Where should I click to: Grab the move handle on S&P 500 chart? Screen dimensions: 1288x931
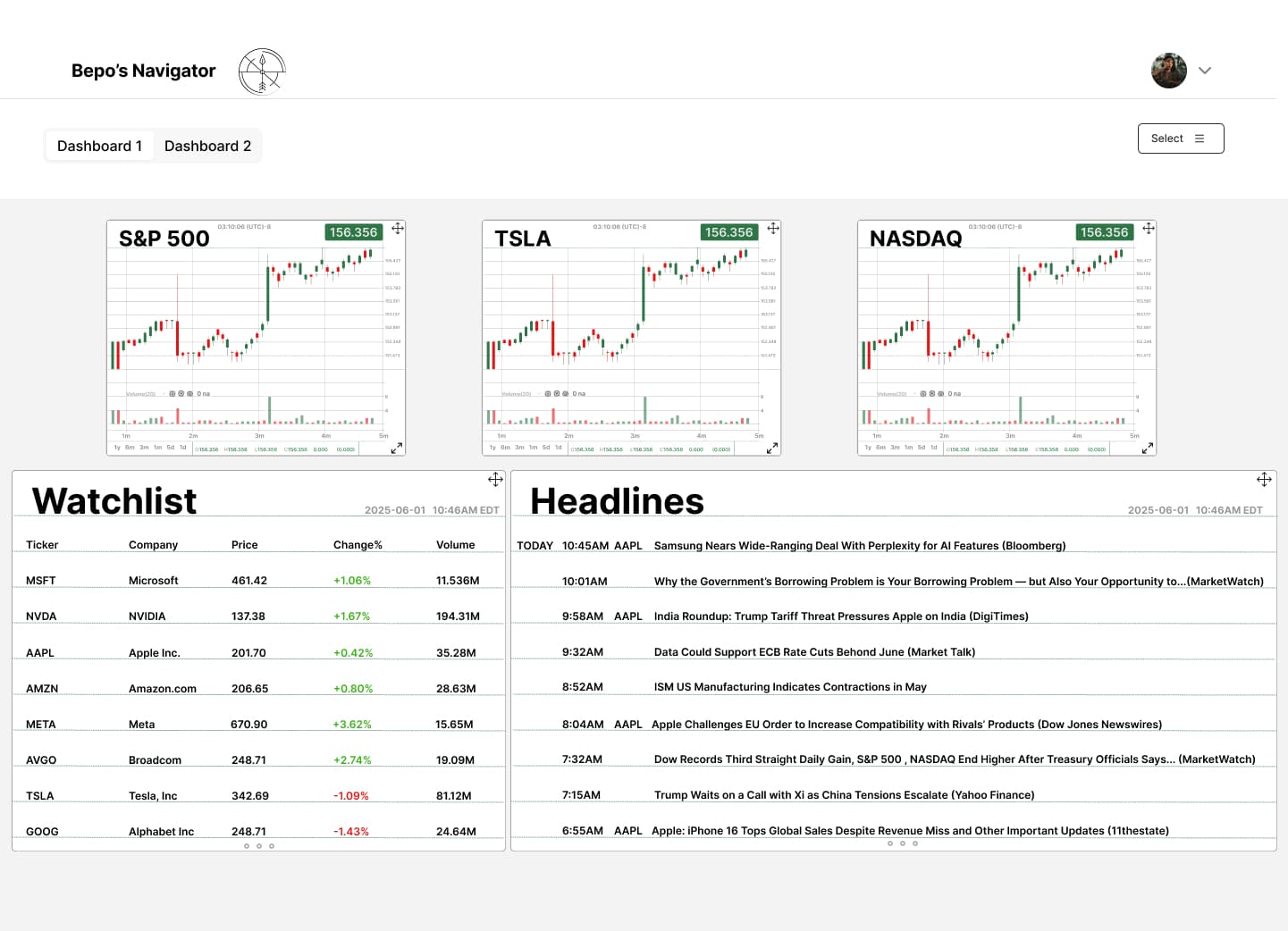[x=398, y=229]
